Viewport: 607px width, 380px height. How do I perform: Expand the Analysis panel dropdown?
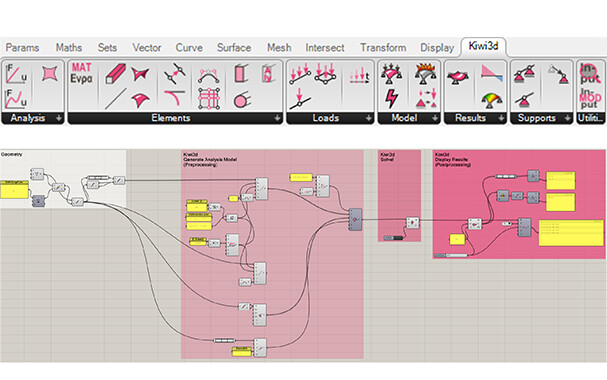(x=59, y=118)
